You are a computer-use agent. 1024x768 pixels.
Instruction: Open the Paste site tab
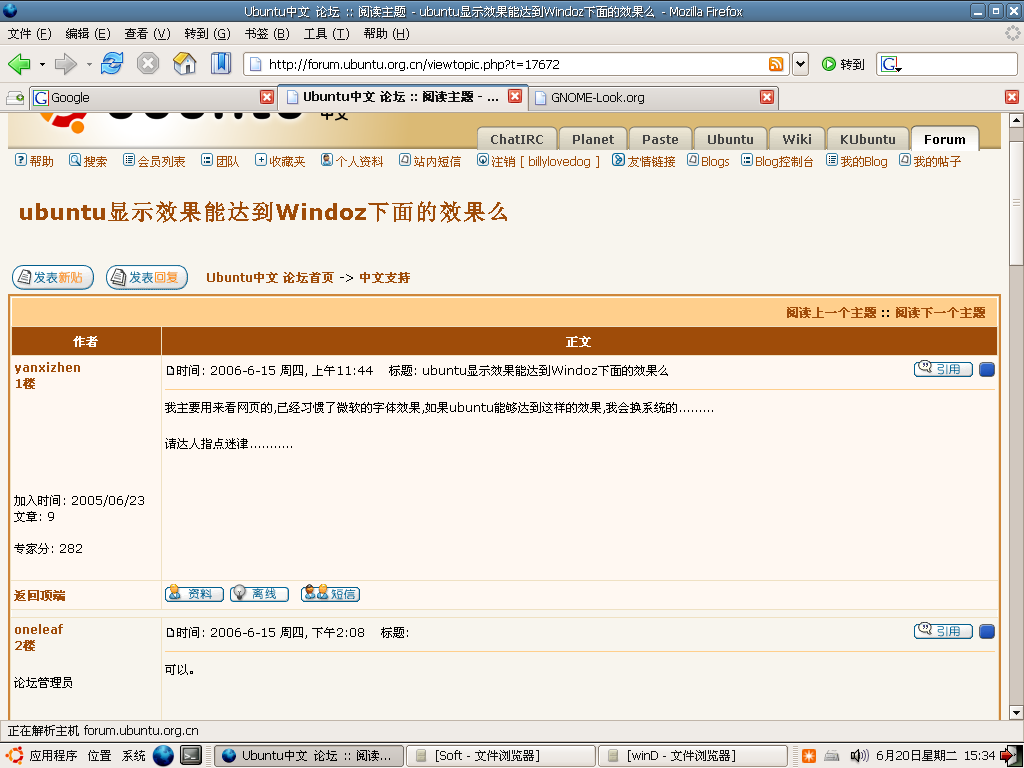click(x=660, y=139)
